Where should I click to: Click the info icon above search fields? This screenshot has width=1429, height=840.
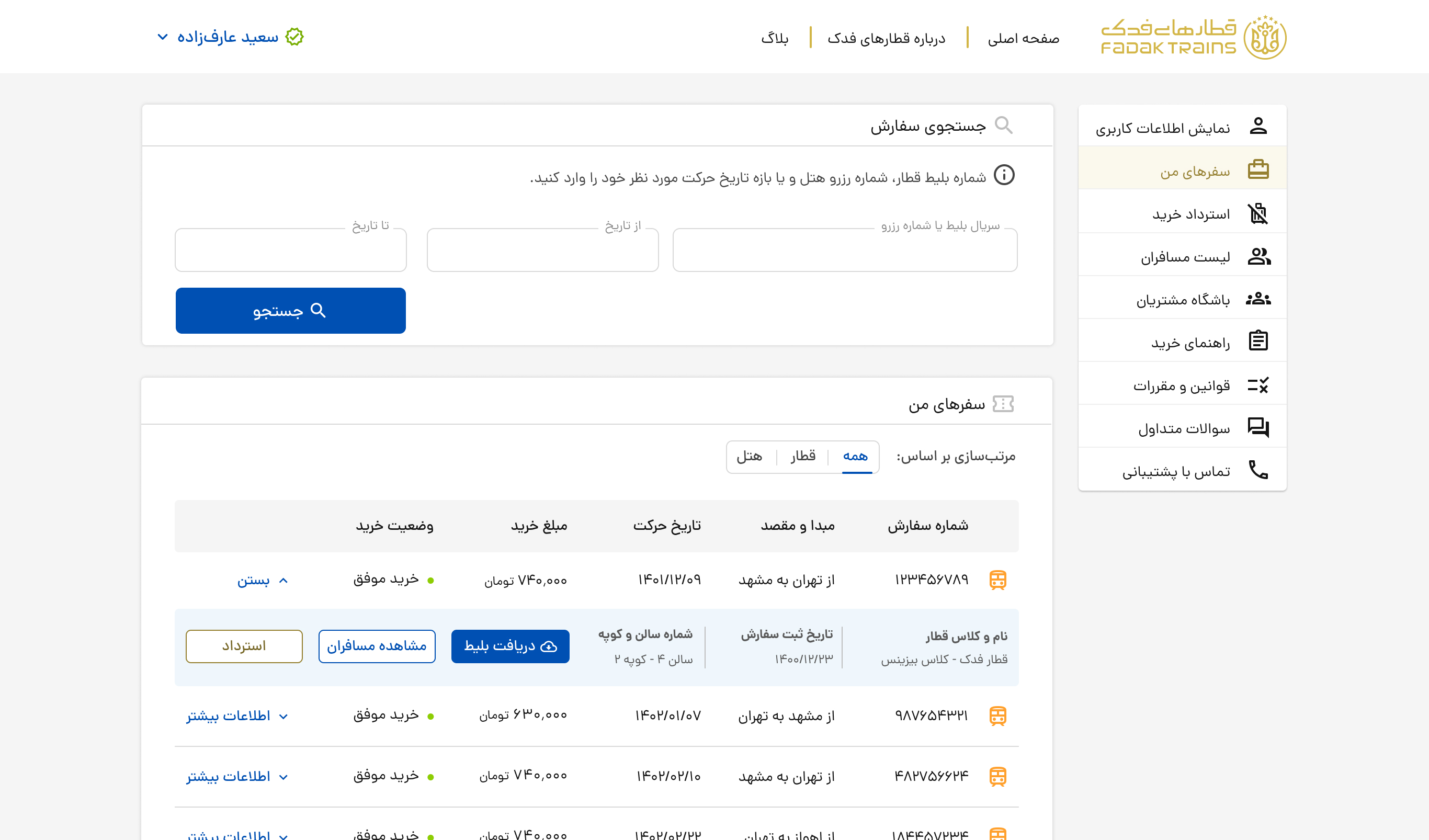[1004, 175]
